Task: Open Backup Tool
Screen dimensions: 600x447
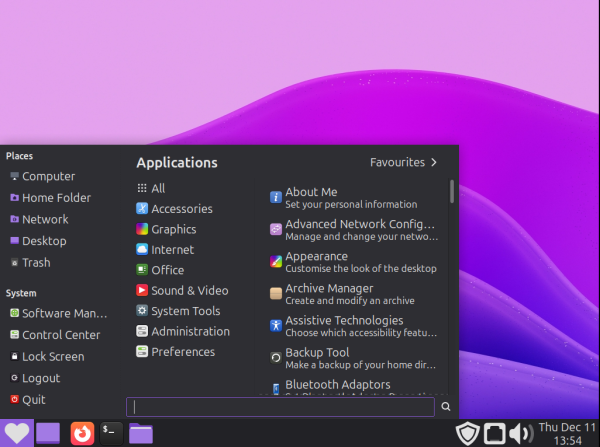Action: [x=354, y=358]
